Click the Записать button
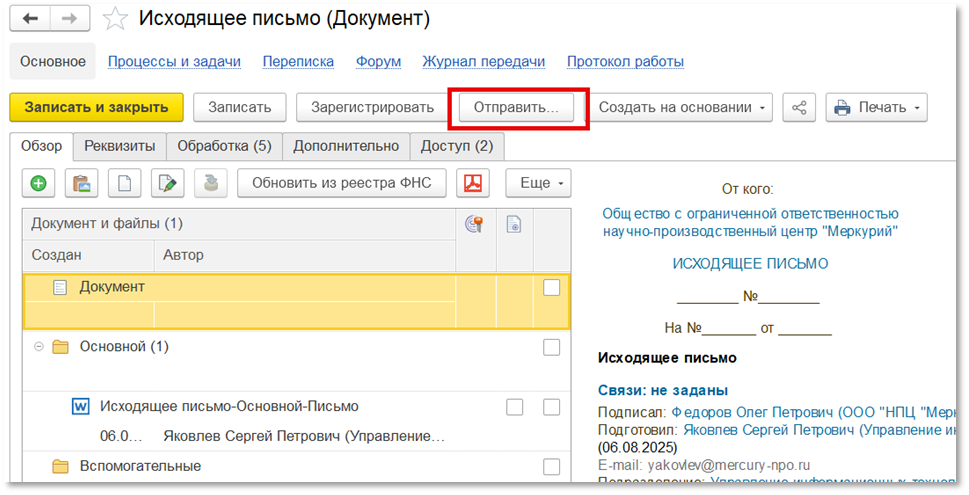Image resolution: width=969 pixels, height=495 pixels. pos(240,108)
